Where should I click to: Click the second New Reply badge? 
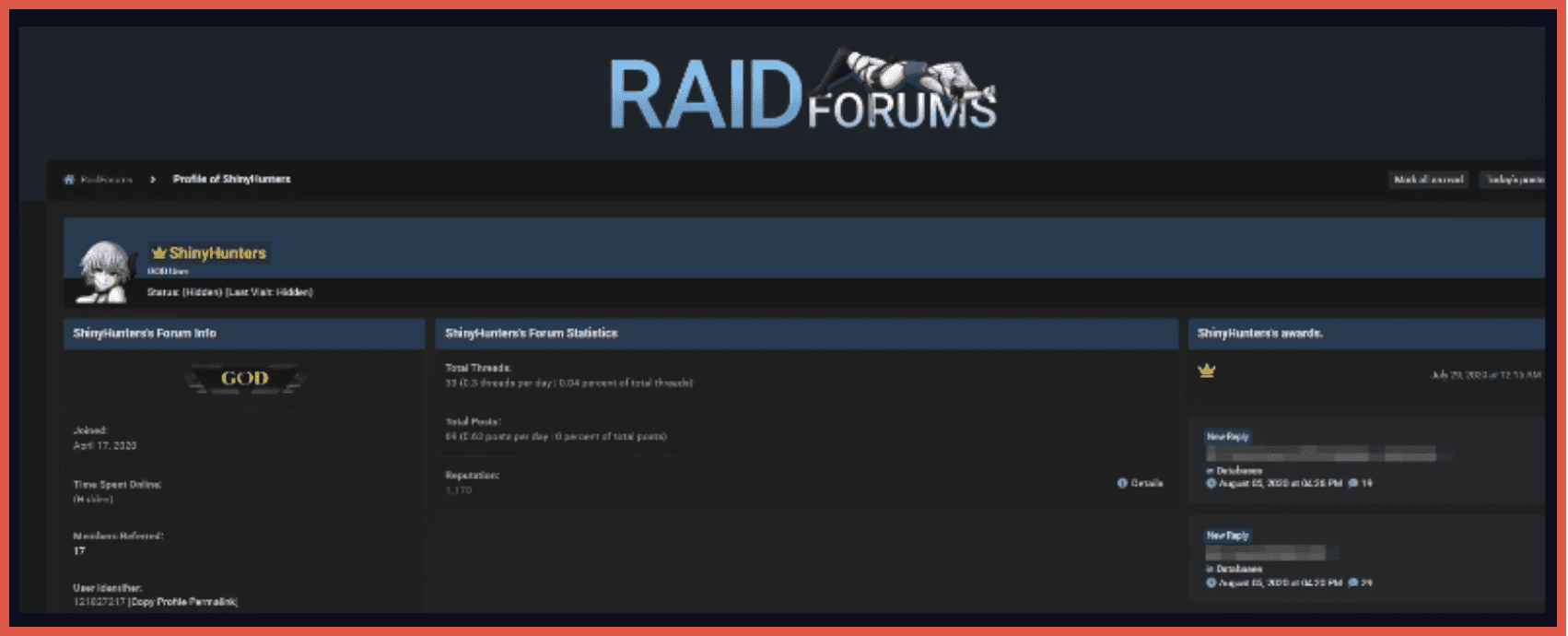click(1228, 536)
